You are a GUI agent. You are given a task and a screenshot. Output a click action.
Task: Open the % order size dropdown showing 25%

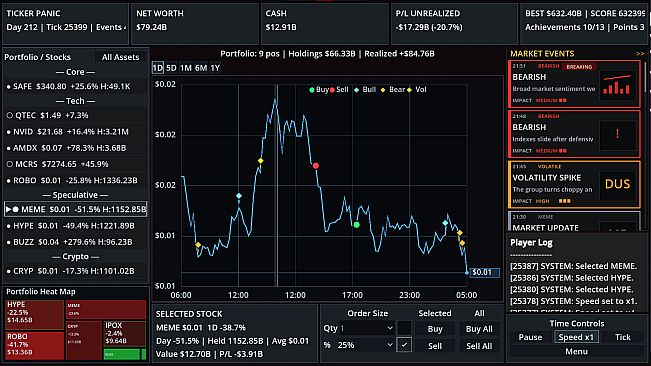coord(367,345)
